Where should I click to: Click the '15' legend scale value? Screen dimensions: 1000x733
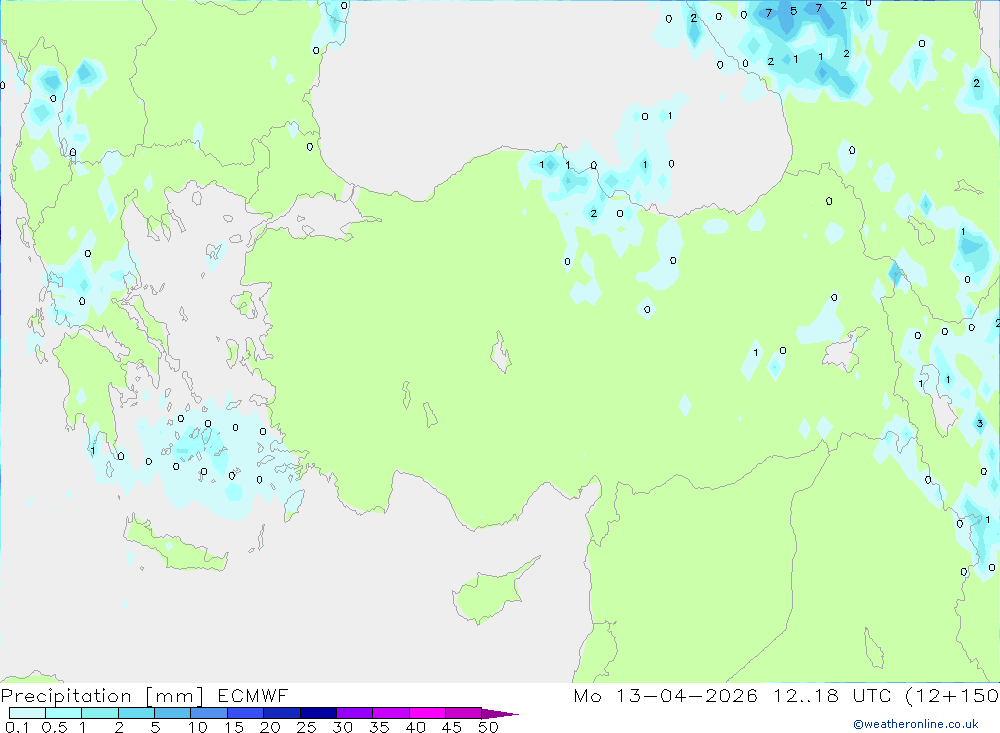pos(234,727)
